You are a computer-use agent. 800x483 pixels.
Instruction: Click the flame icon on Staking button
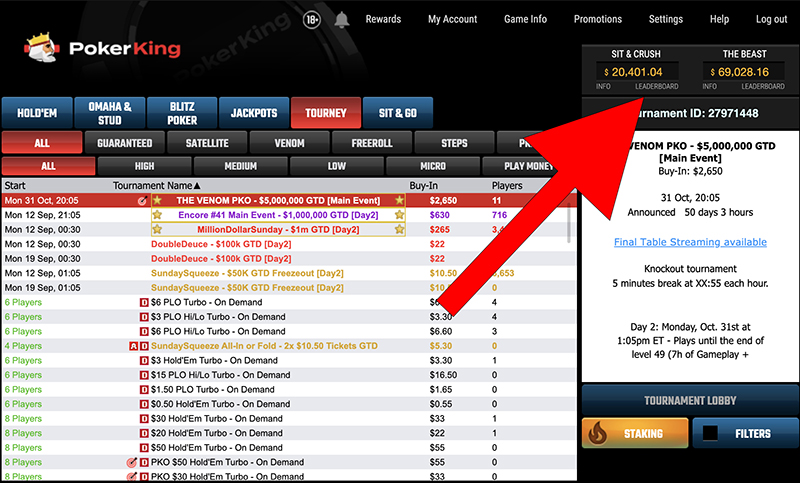[598, 434]
